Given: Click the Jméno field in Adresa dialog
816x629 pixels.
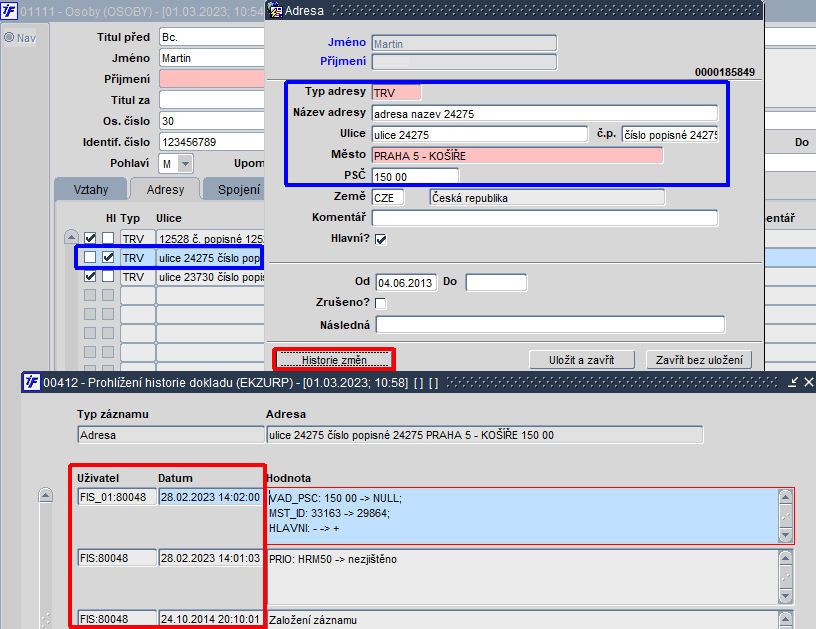Looking at the screenshot, I should [464, 43].
